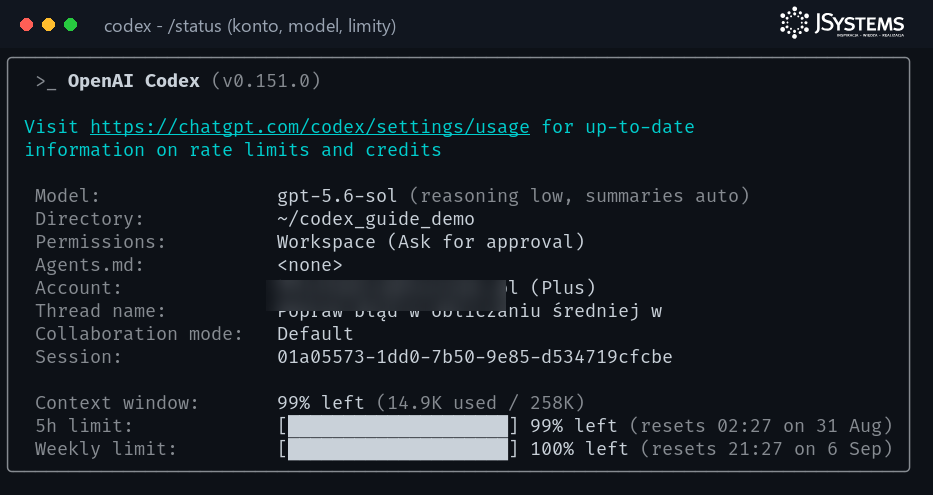Click the 5h limit progress bar
Image resolution: width=933 pixels, height=495 pixels.
(398, 426)
